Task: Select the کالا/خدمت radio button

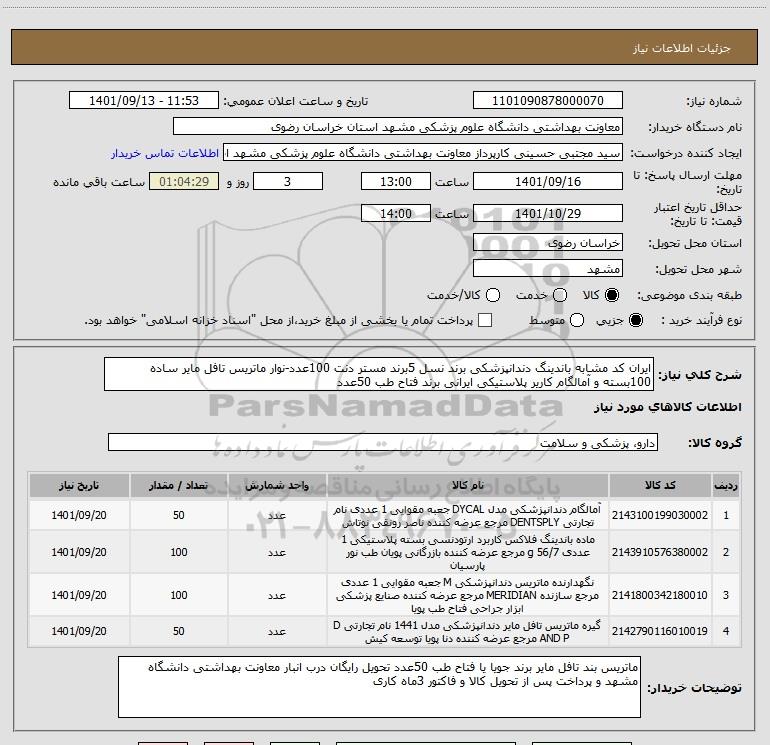Action: coord(493,295)
